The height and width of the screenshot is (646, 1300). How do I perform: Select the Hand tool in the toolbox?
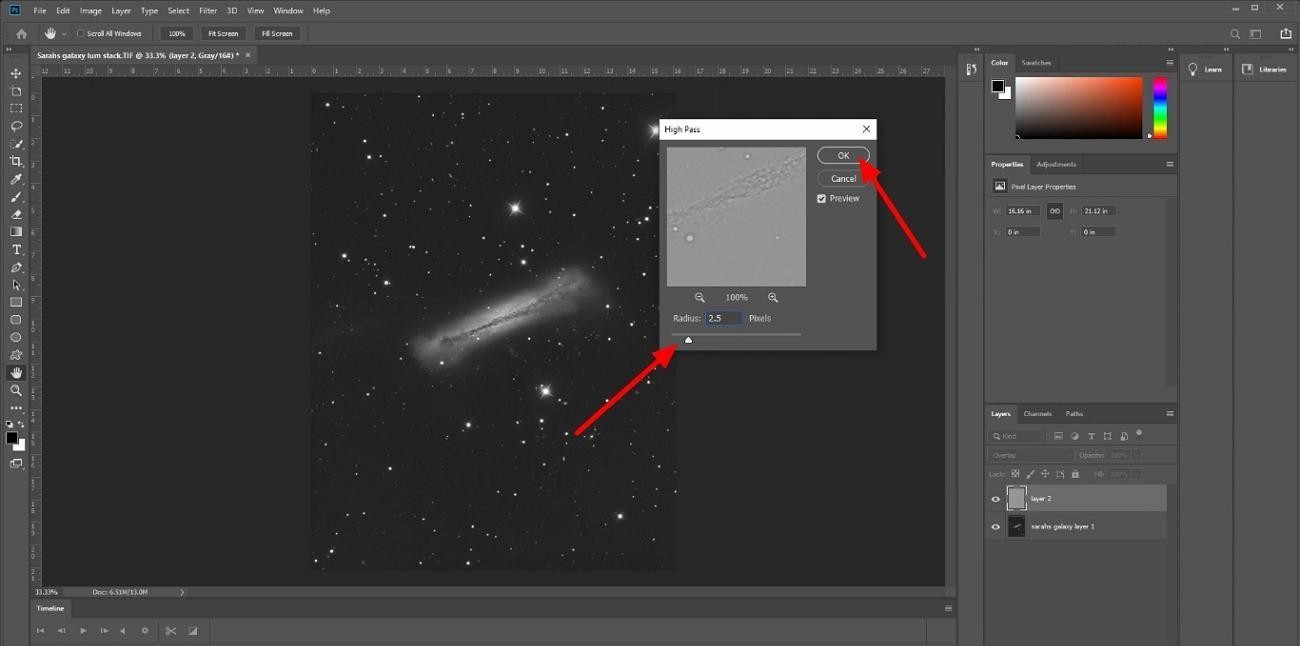16,373
